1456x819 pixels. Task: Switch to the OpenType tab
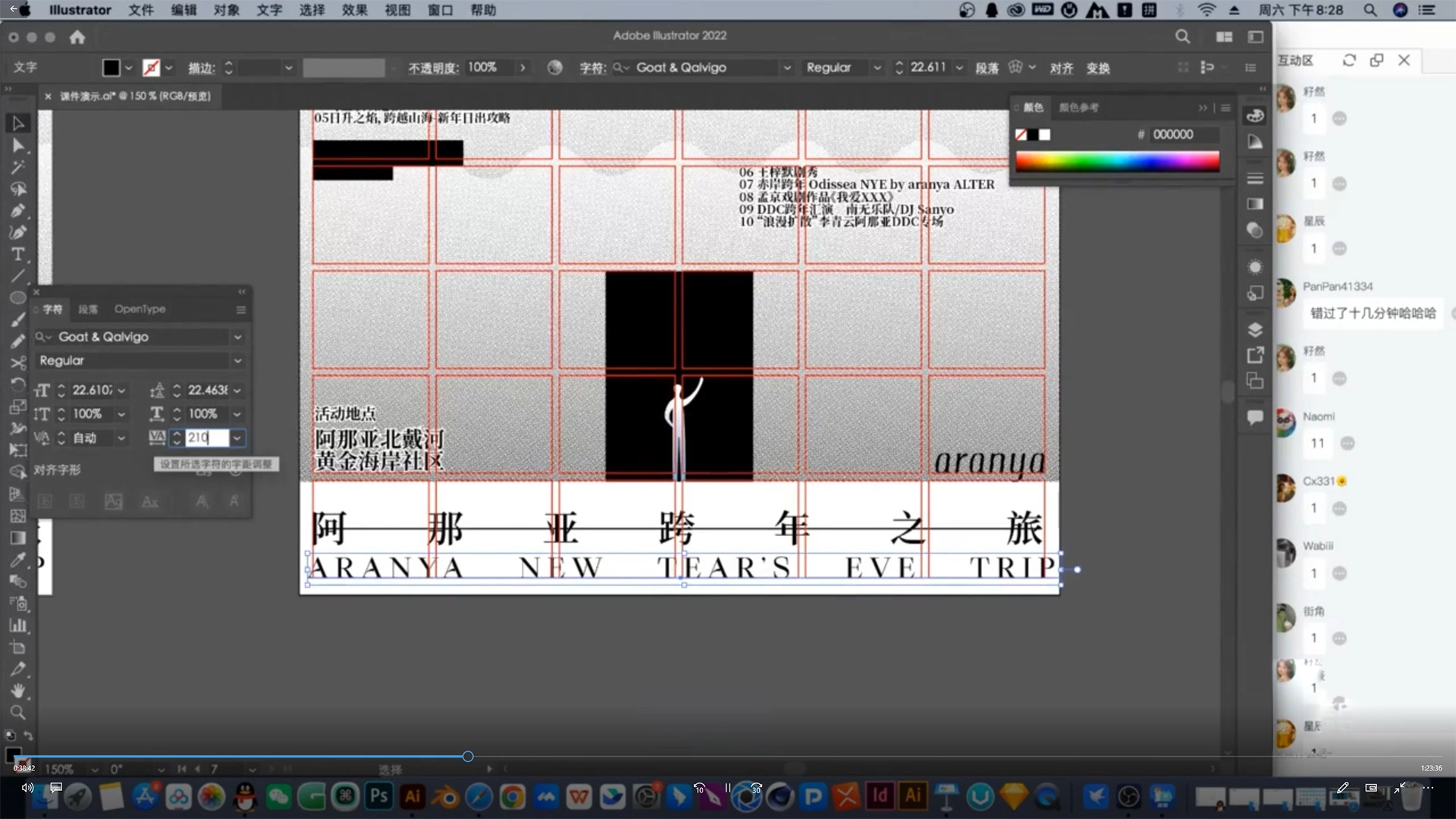140,309
